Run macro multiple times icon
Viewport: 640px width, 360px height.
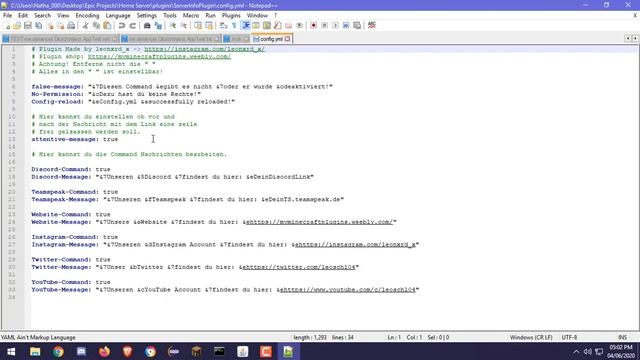pyautogui.click(x=346, y=25)
